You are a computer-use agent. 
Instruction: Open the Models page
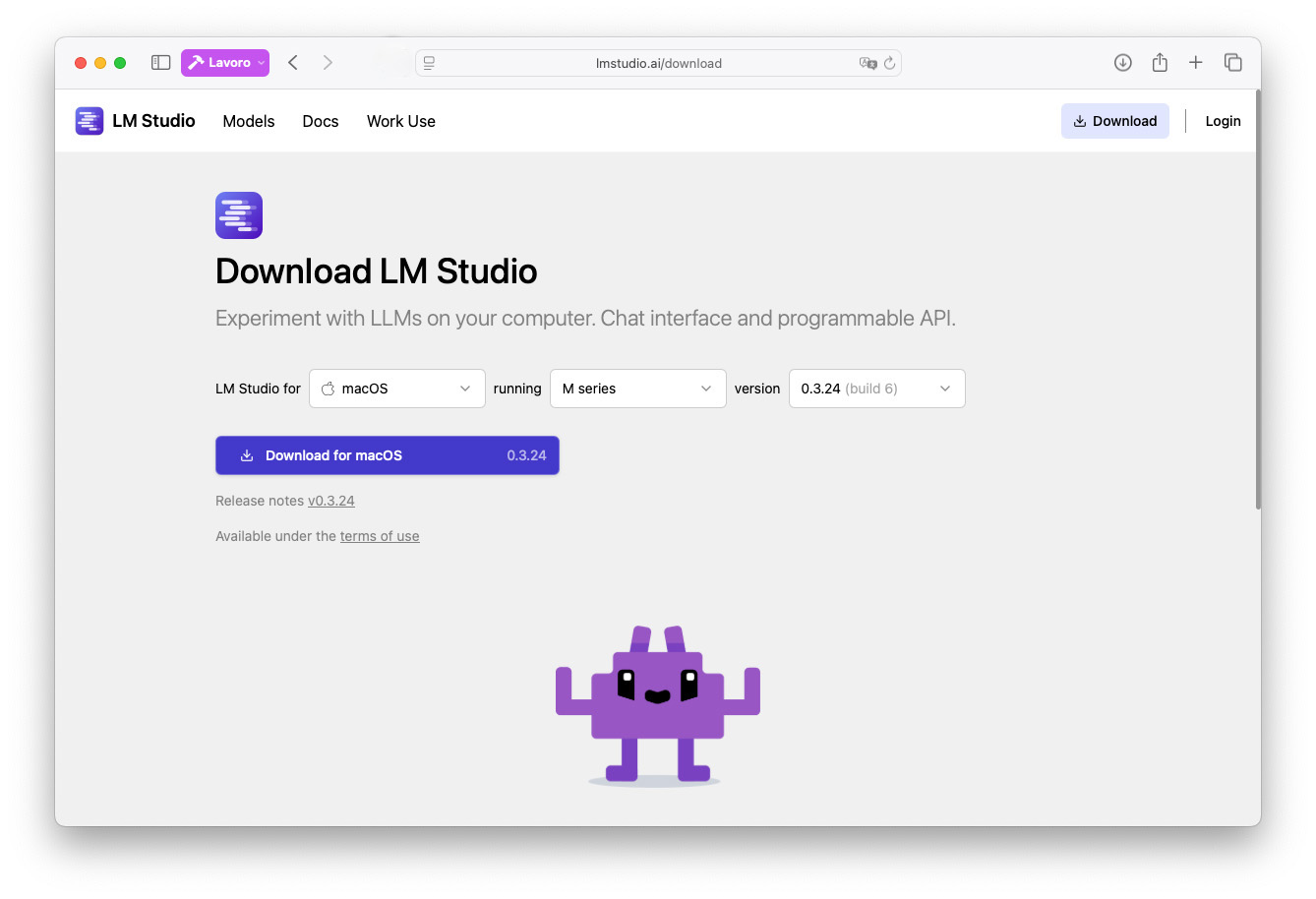coord(249,121)
